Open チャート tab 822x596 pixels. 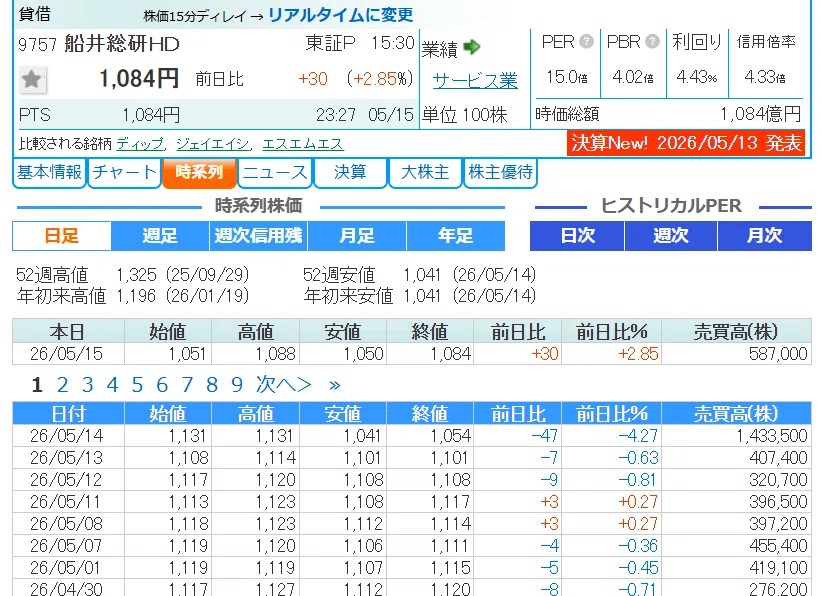coord(124,172)
